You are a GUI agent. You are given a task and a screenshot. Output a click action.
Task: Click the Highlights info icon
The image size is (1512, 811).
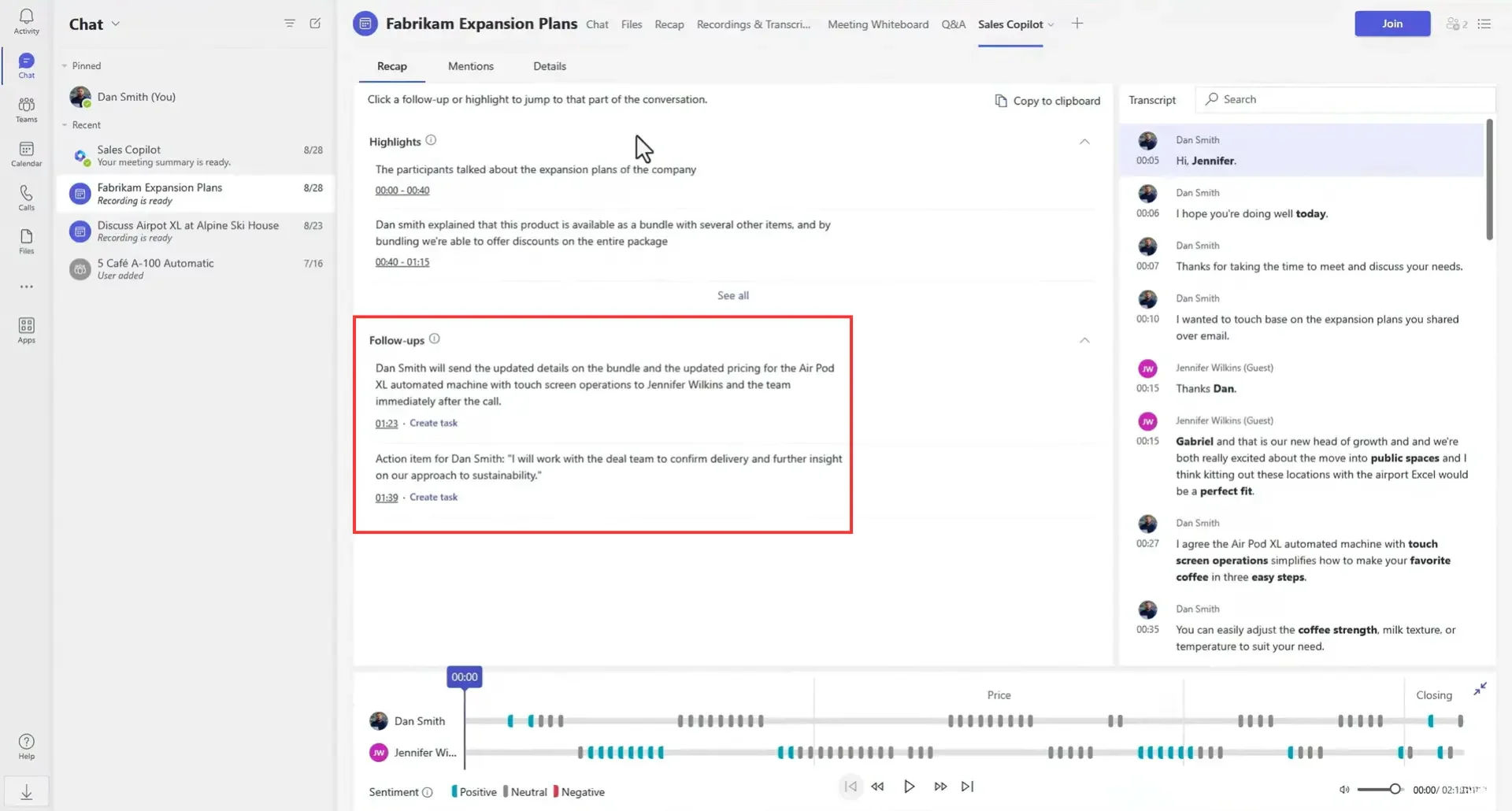pos(431,140)
